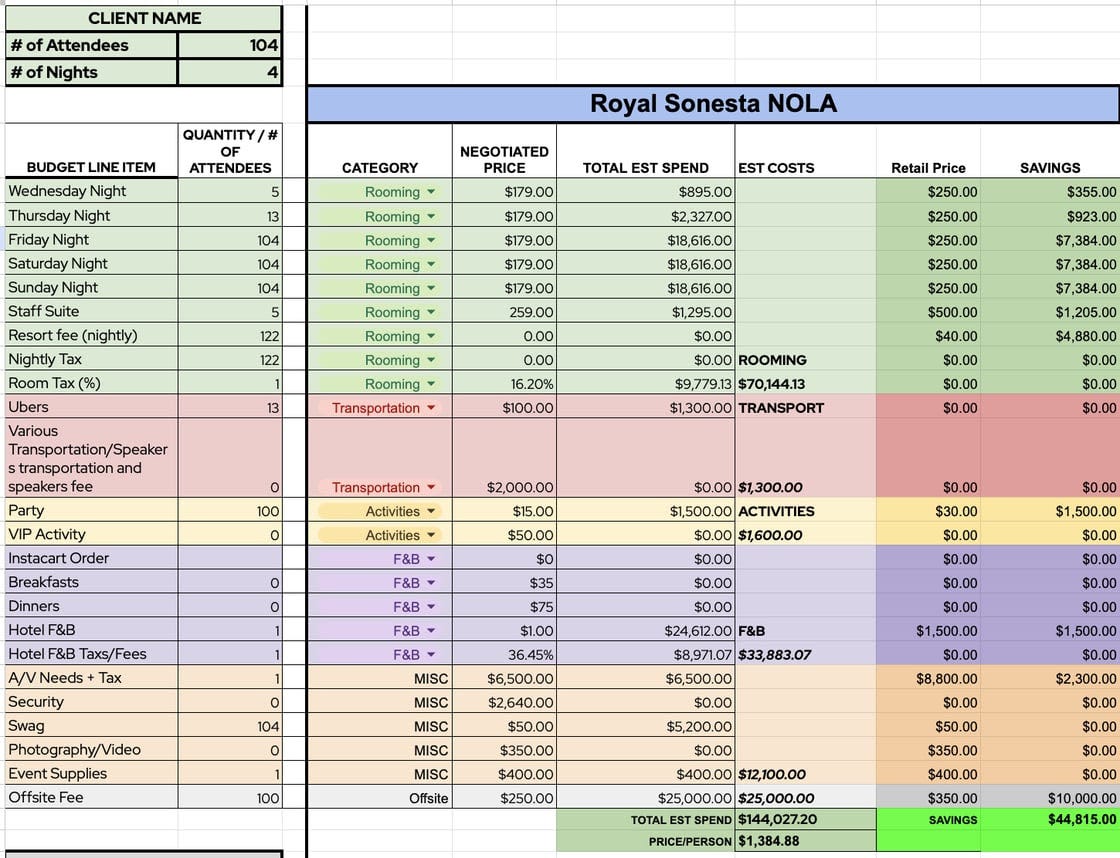Open the Hotel F&B Taxes/Fees category dropdown
This screenshot has width=1120, height=858.
[431, 654]
